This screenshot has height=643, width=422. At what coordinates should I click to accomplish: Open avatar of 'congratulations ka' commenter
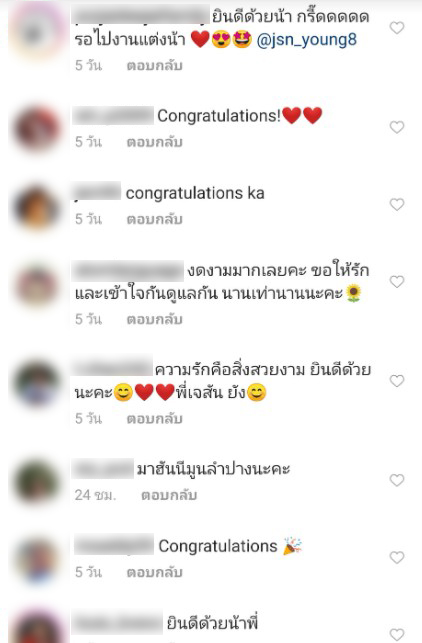[x=37, y=207]
